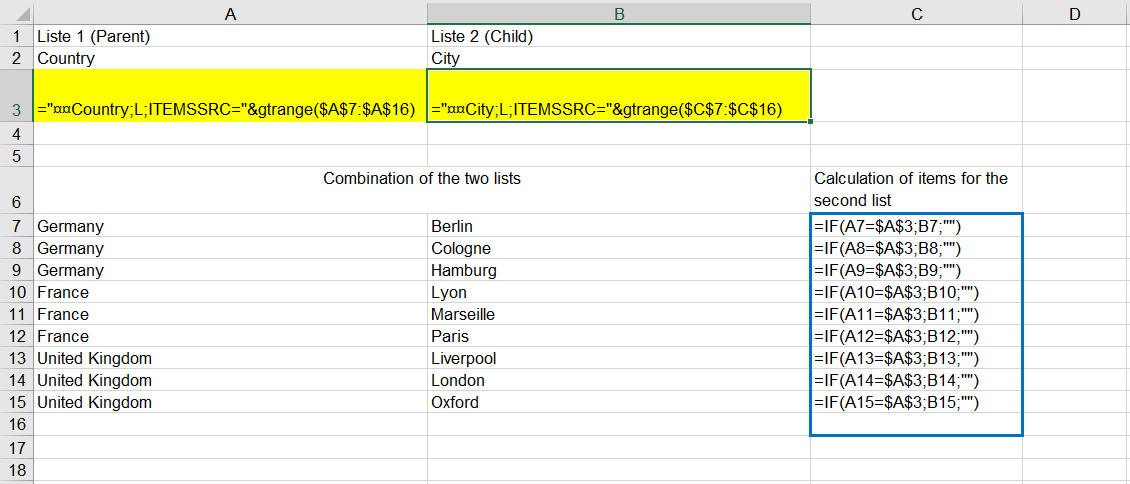Click the fill handle of cell B3
Image resolution: width=1130 pixels, height=484 pixels.
point(811,122)
